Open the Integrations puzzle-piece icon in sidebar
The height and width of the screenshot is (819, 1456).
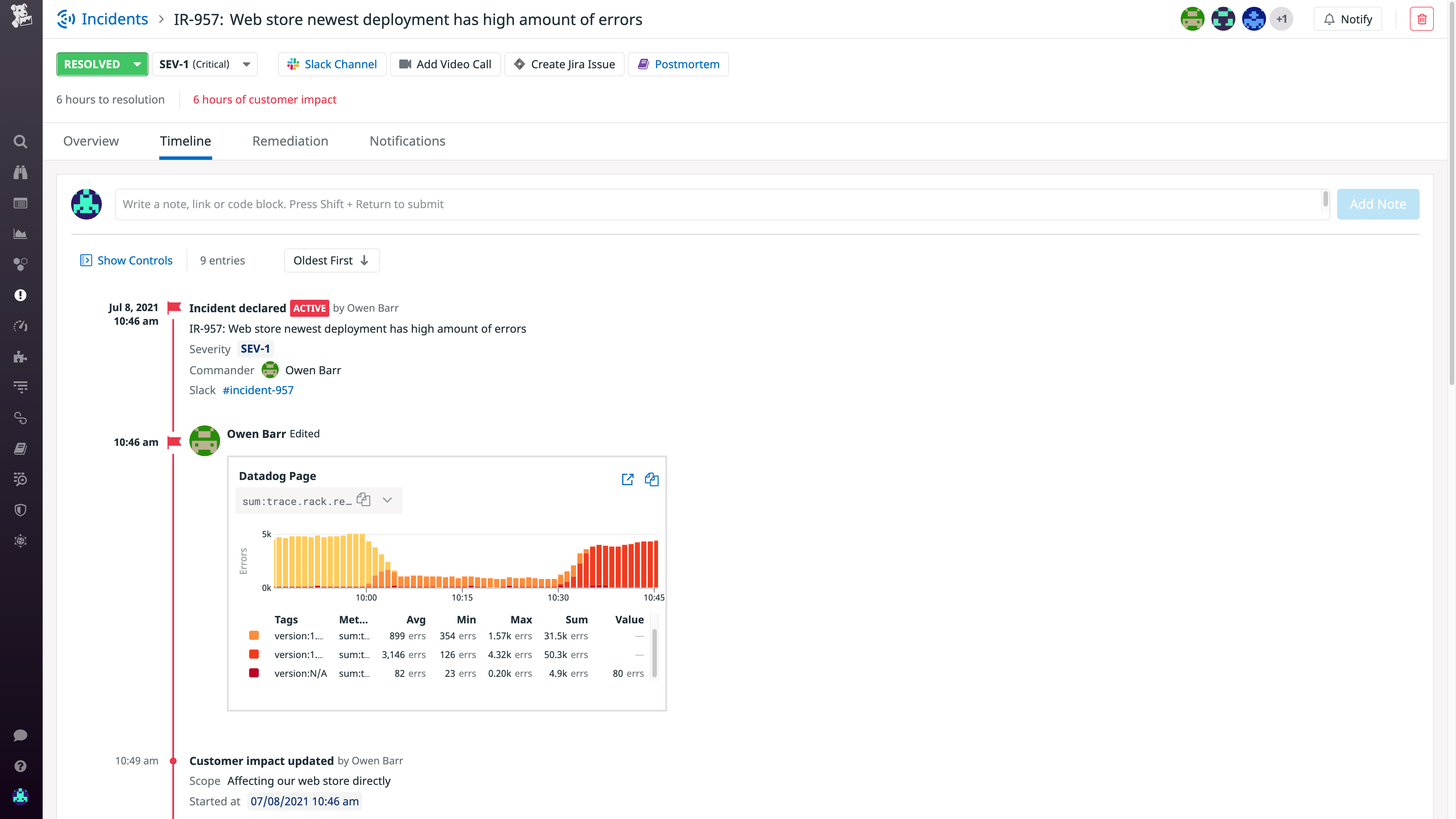20,357
